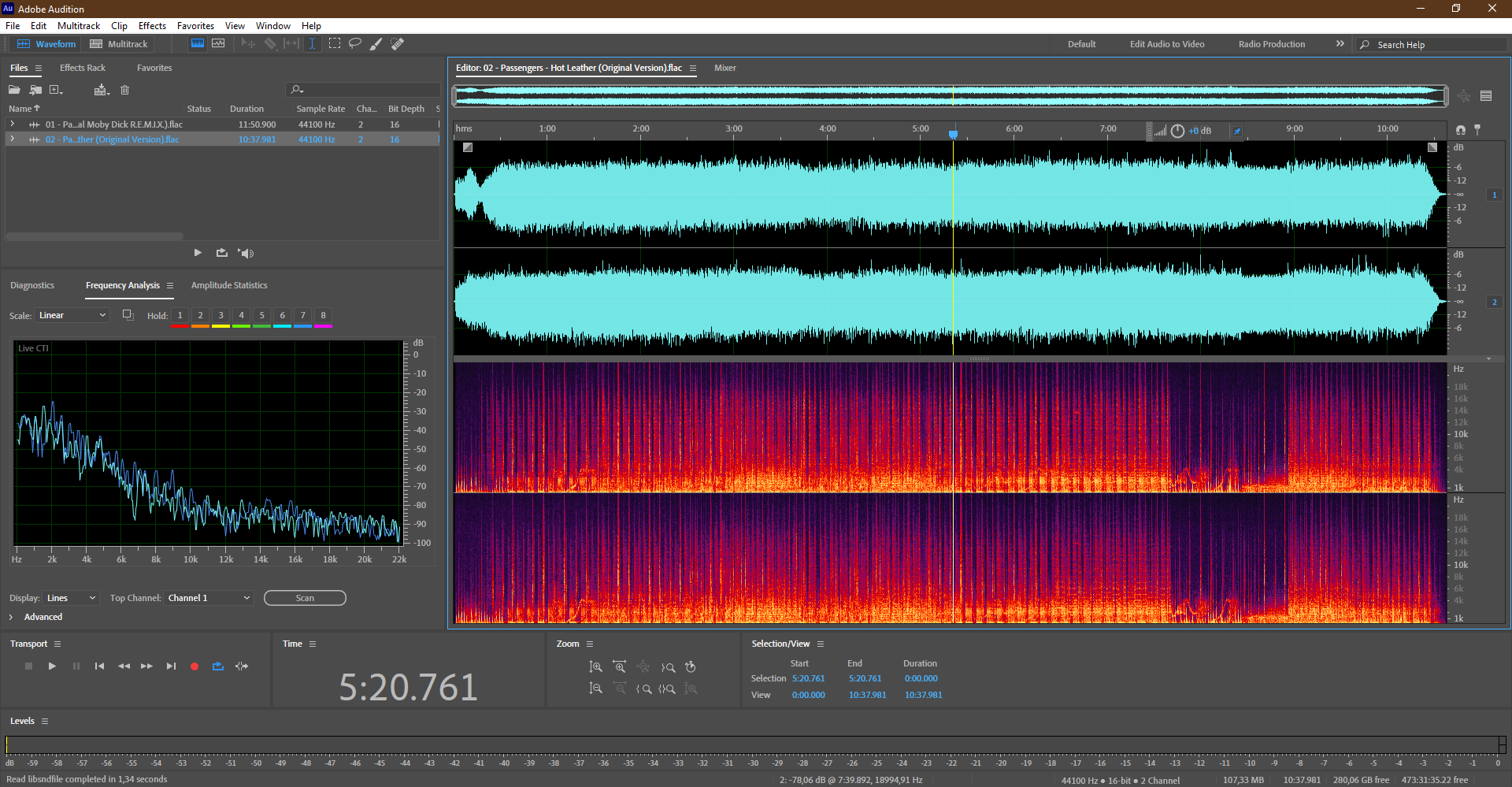Image resolution: width=1512 pixels, height=787 pixels.
Task: Click Hold button 8
Action: click(323, 315)
